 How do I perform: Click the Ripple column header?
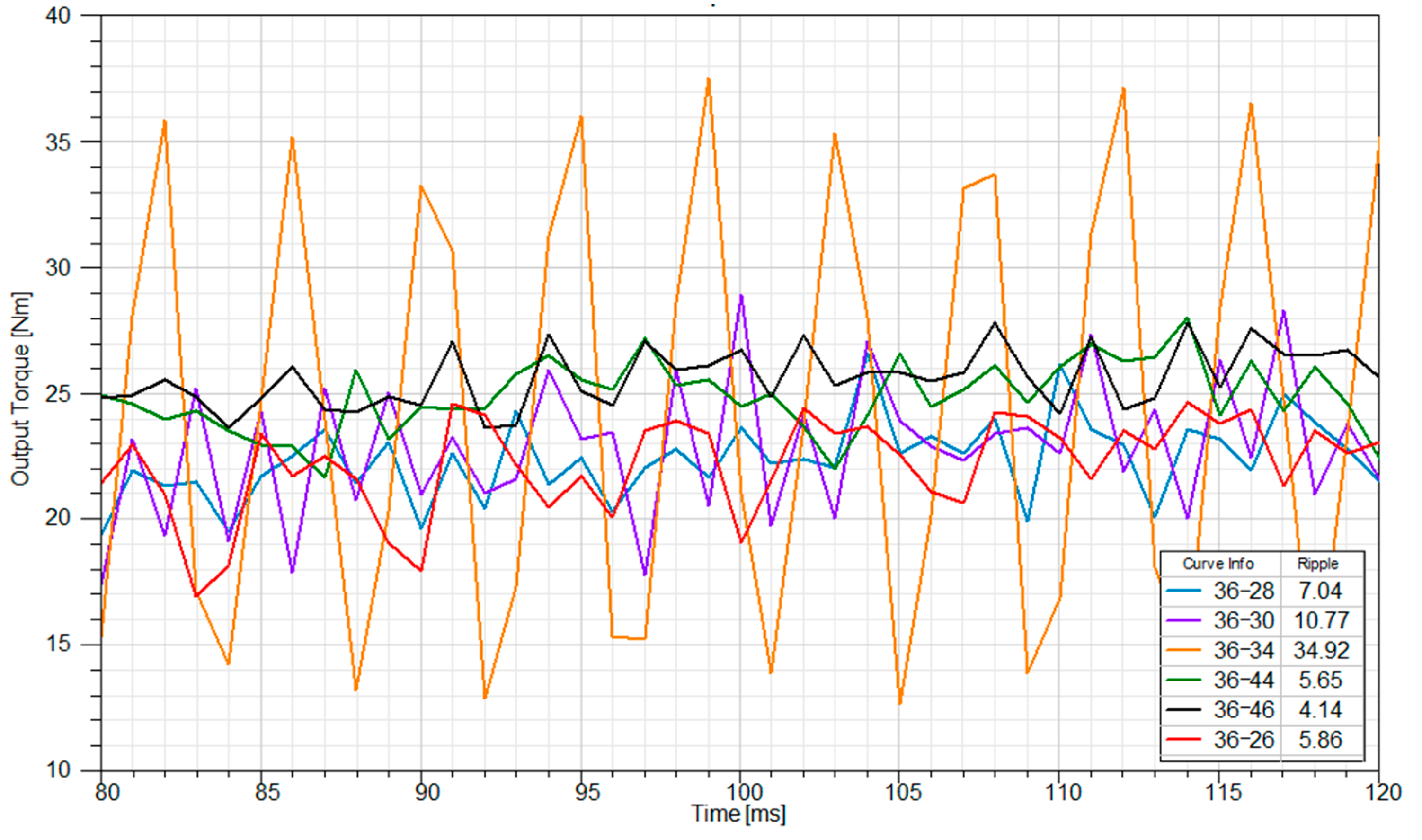click(x=1317, y=564)
